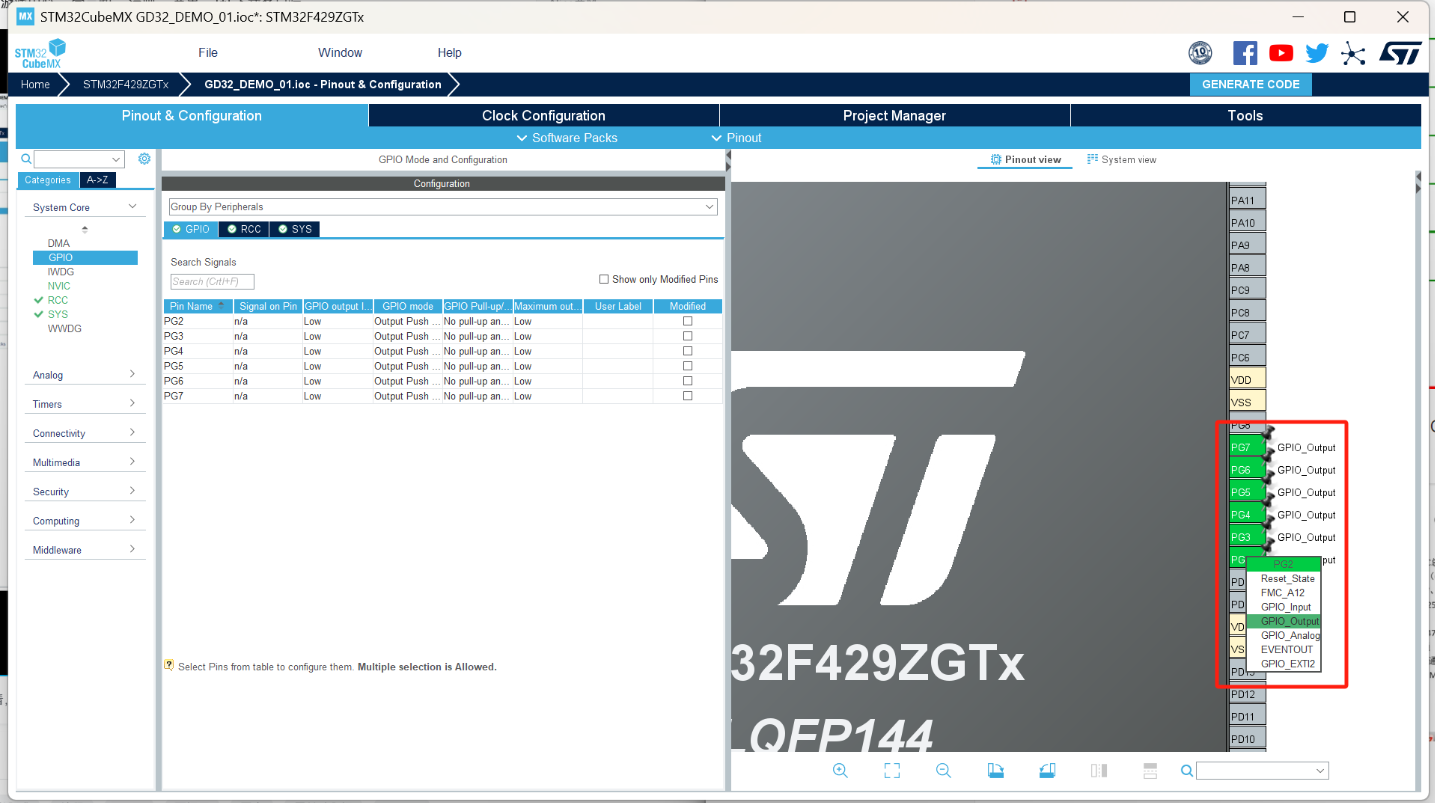Click the ST logo in the header
The height and width of the screenshot is (803, 1435).
(1400, 53)
